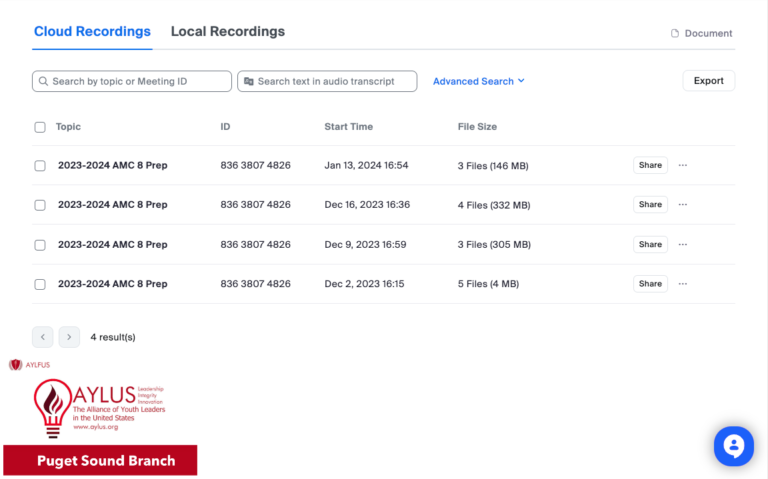Open the AMC 8 Prep recording from Jan 13
This screenshot has width=768, height=479.
113,165
